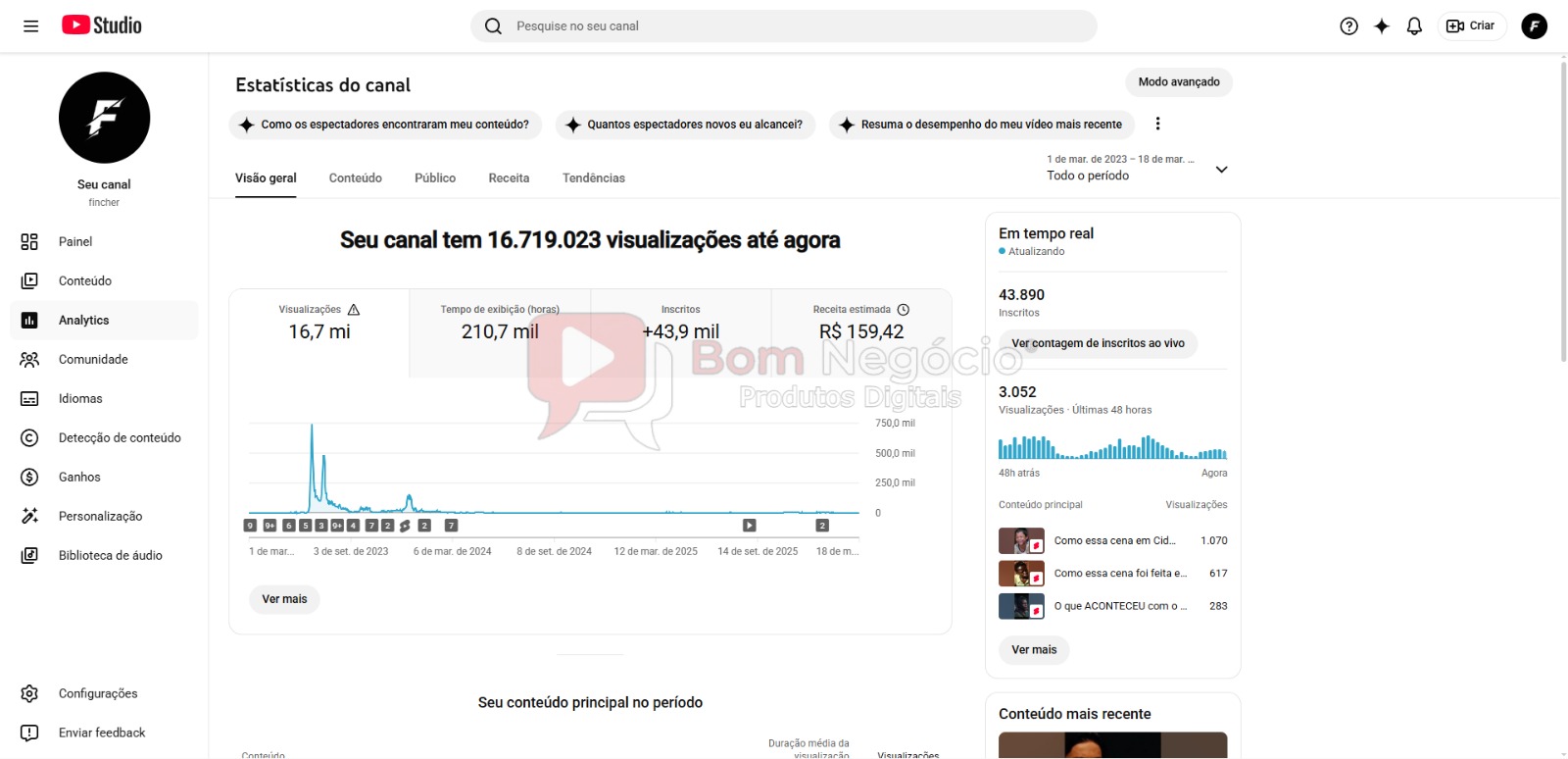
Task: Expand the Todo o período date dropdown
Action: [1137, 168]
